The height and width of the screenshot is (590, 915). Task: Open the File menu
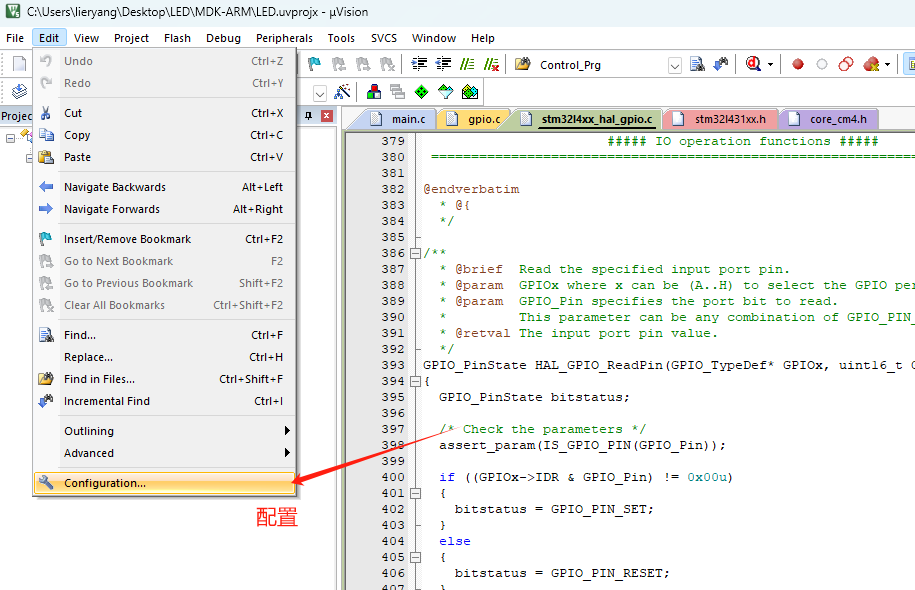click(x=15, y=38)
